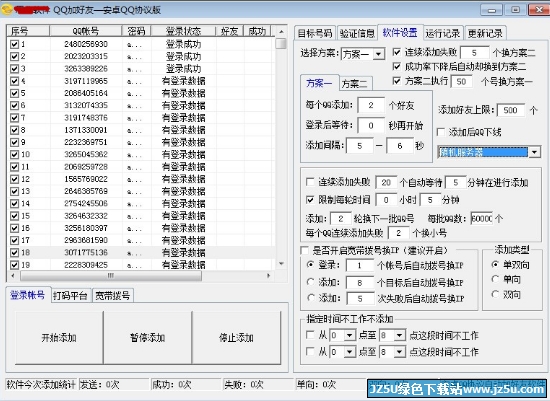The height and width of the screenshot is (401, 550).
Task: Click the account list horizontal scrollbar thumb
Action: click(x=111, y=276)
